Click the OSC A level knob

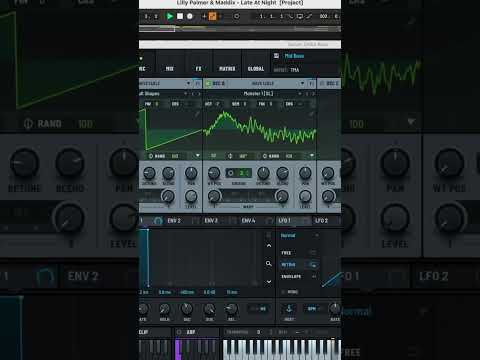(191, 196)
